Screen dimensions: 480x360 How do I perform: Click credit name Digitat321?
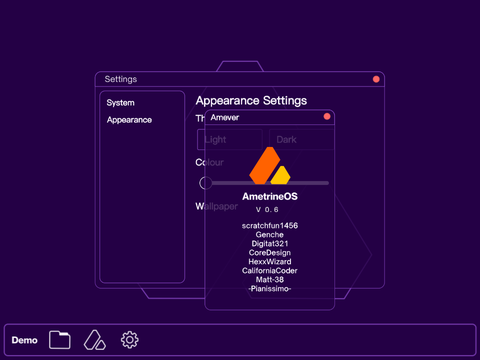270,244
